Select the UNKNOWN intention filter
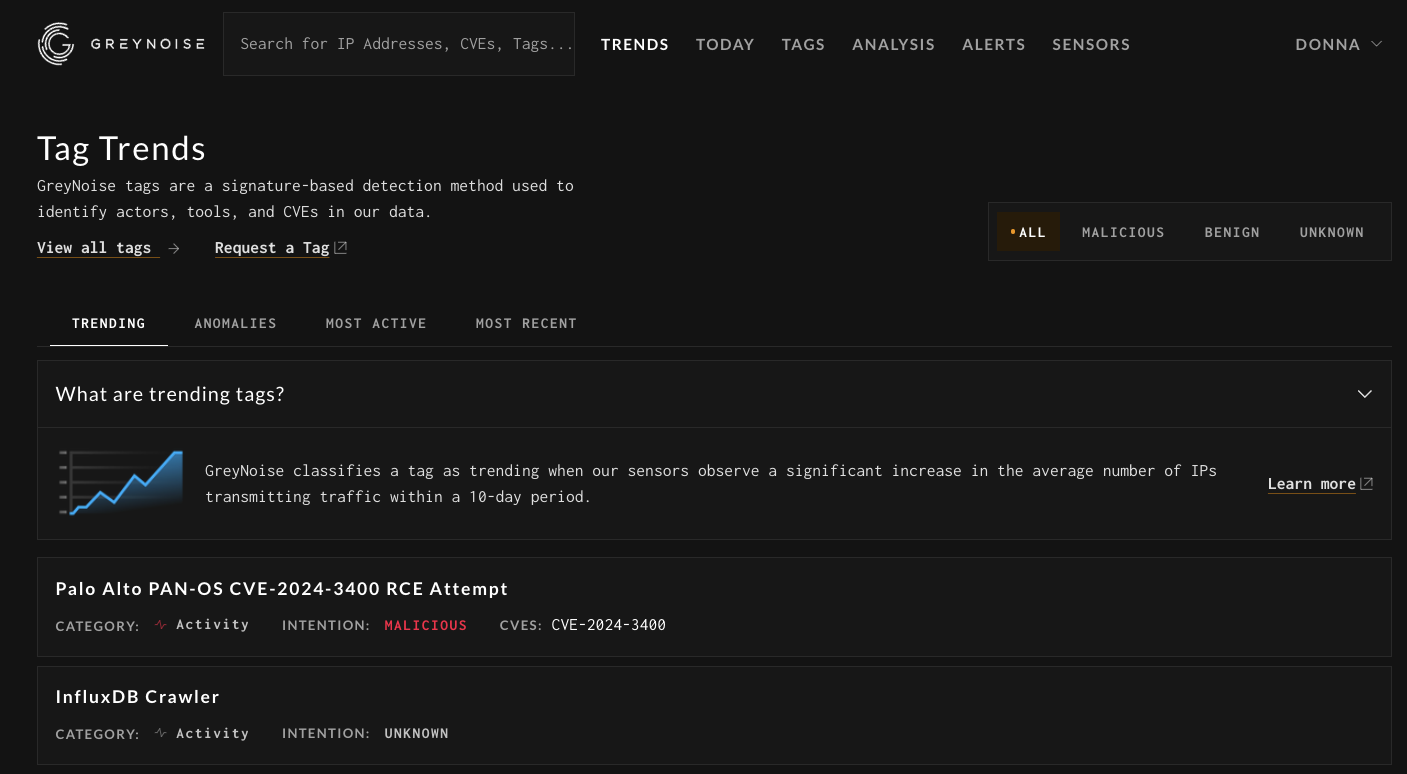 click(x=1331, y=231)
